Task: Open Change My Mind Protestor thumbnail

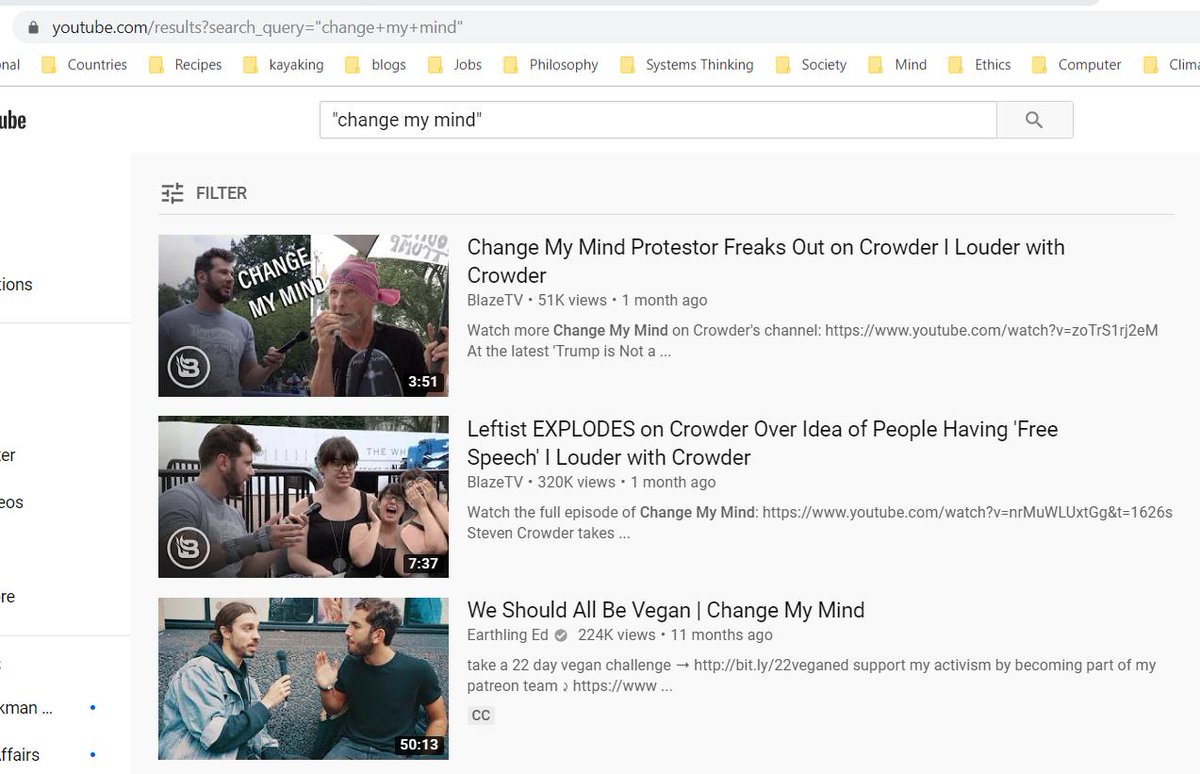Action: 303,316
